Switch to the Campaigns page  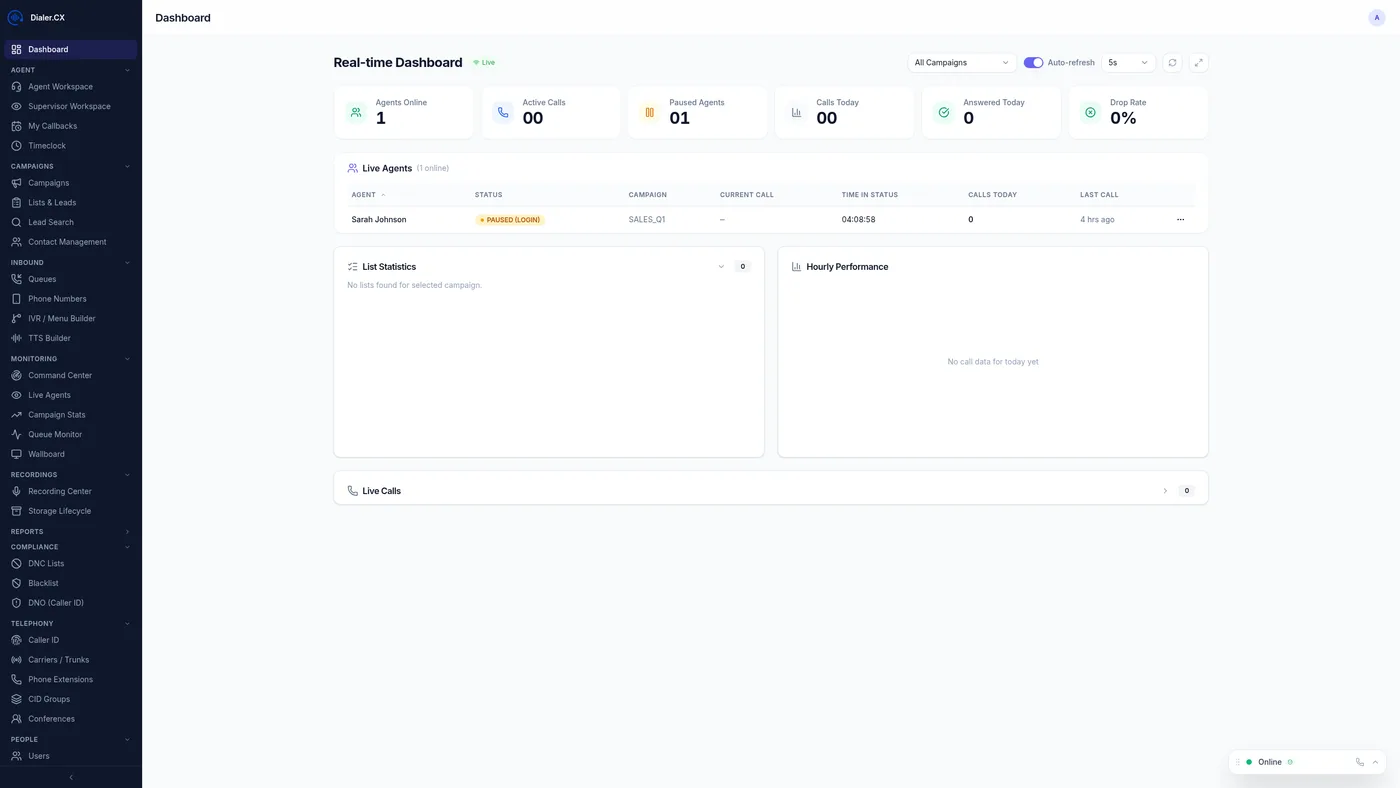tap(47, 182)
